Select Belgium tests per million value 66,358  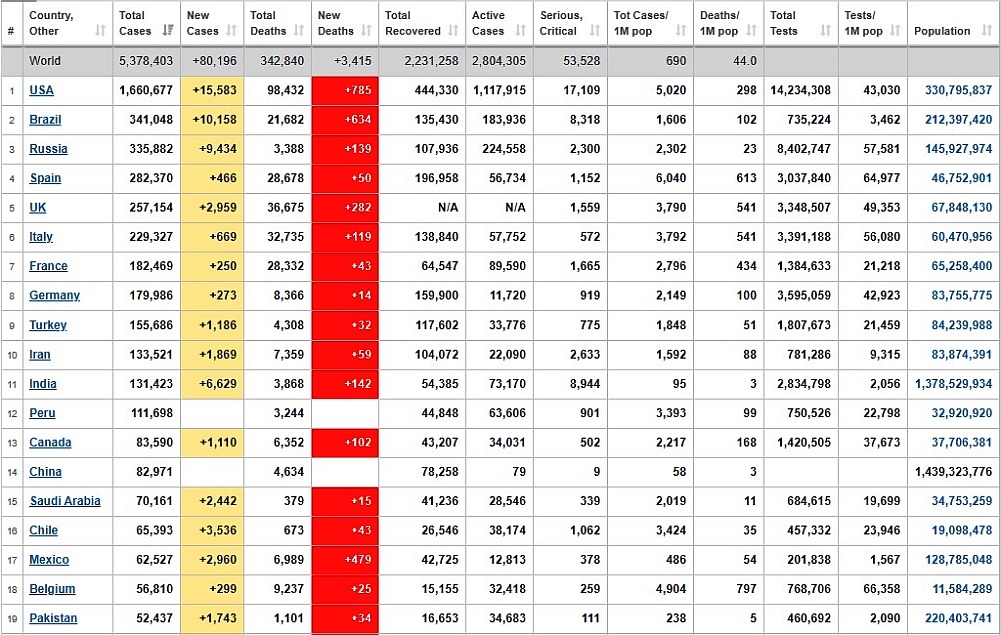882,589
